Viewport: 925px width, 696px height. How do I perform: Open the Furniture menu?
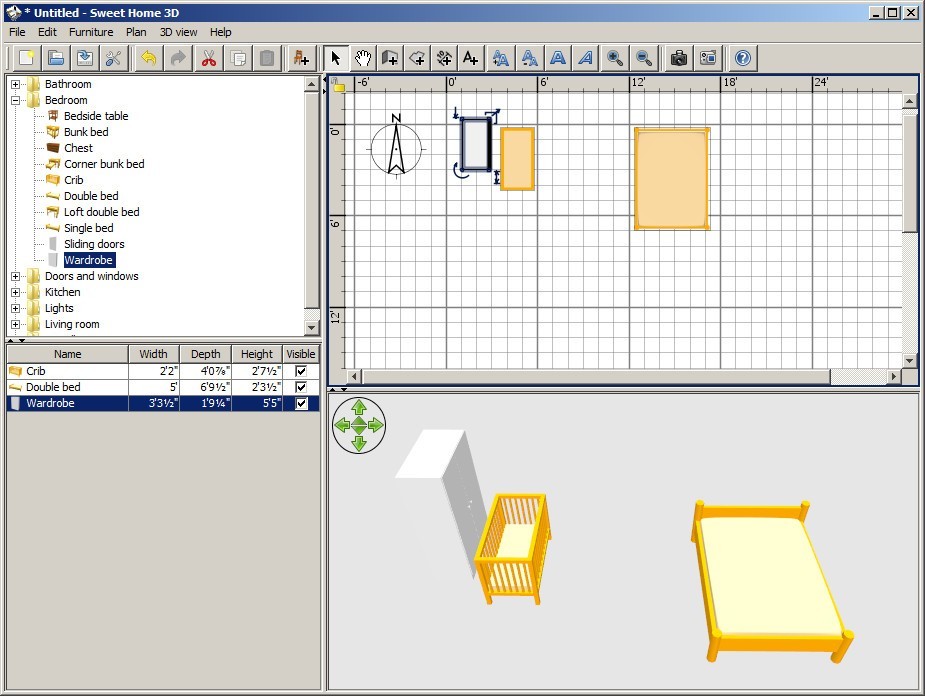(x=91, y=31)
